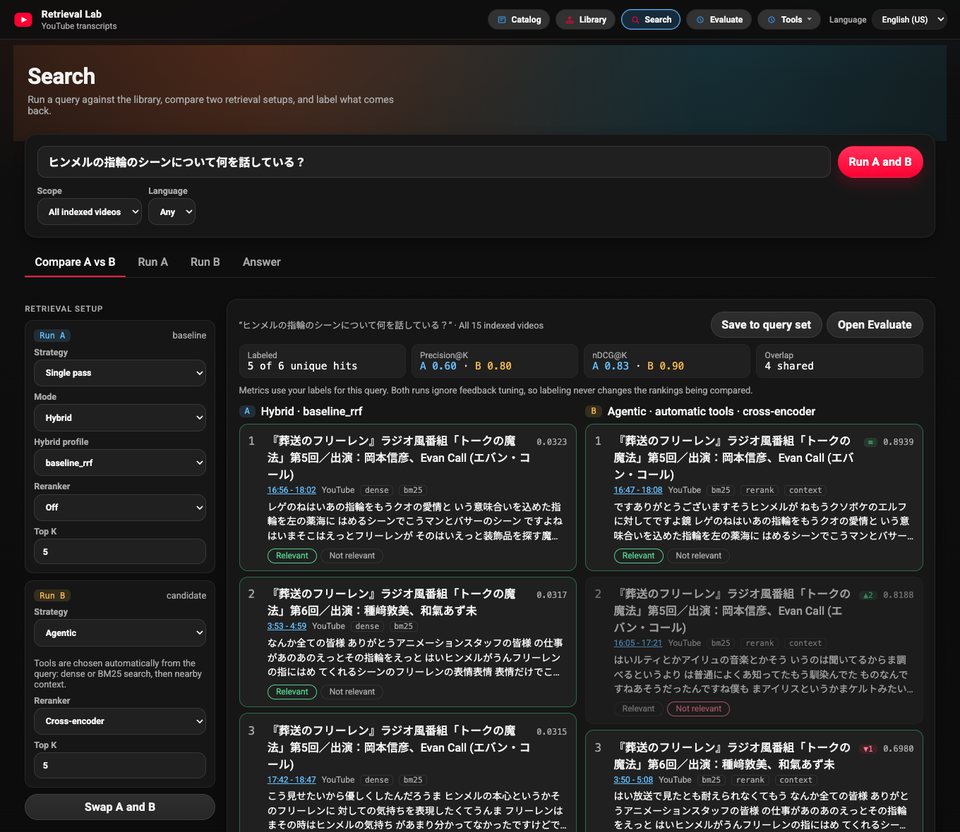The height and width of the screenshot is (832, 960).
Task: Click the Run A badge in setup panel
Action: pos(52,335)
